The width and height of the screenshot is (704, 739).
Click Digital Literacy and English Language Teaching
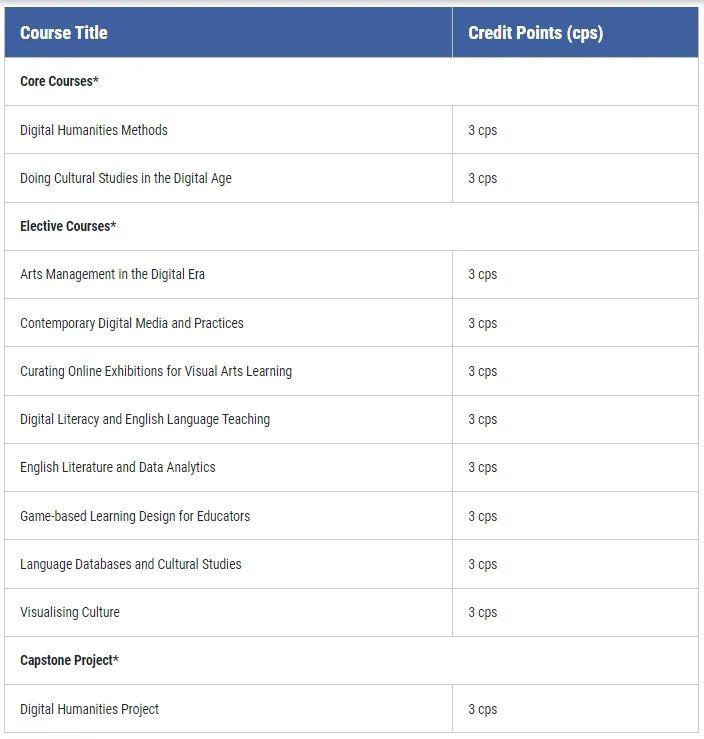(x=145, y=419)
